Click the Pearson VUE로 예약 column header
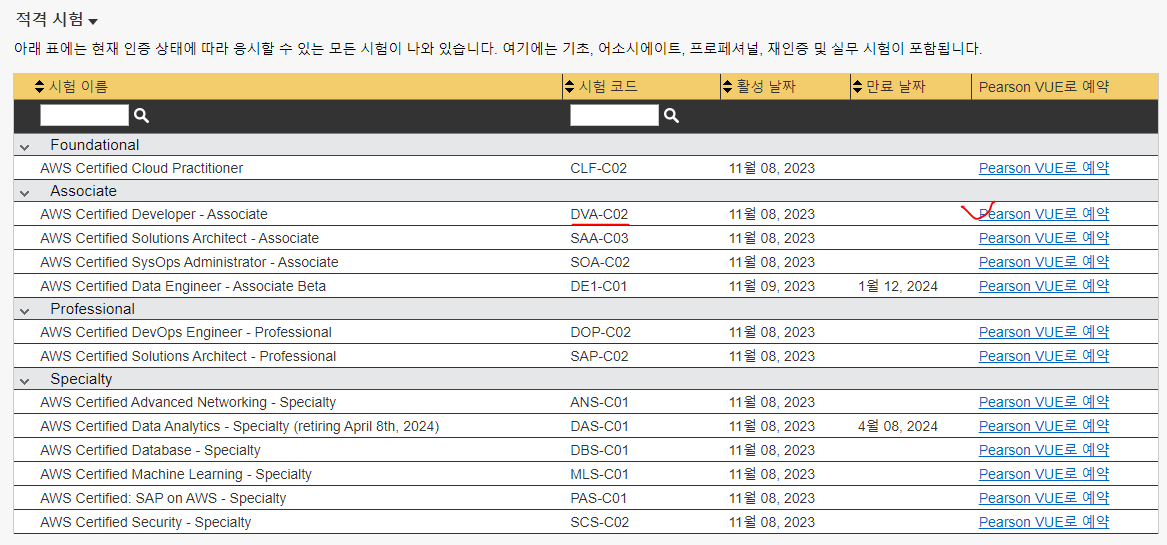Viewport: 1167px width, 545px height. pyautogui.click(x=1043, y=87)
